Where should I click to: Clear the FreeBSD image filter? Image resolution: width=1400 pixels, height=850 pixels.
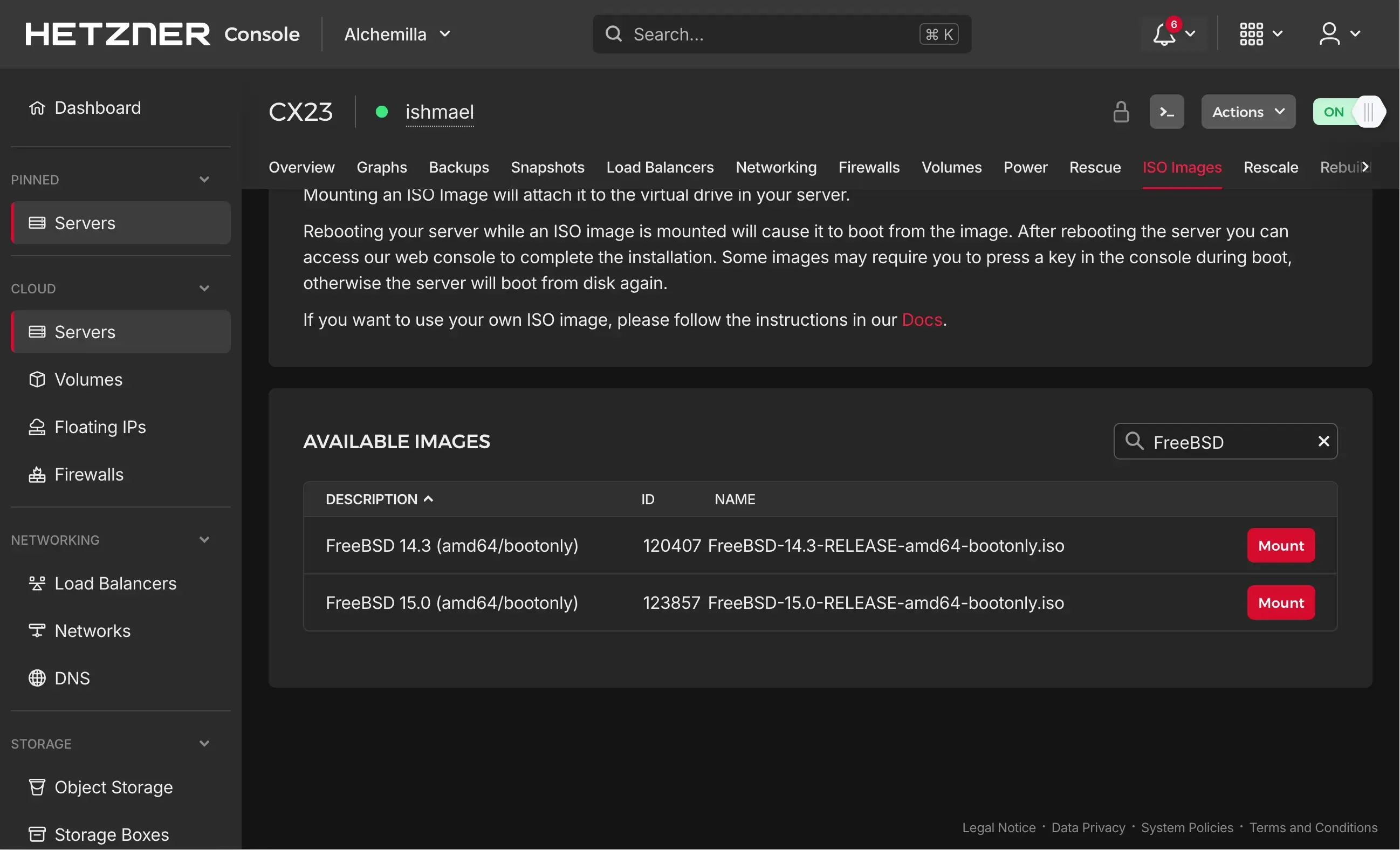tap(1323, 442)
